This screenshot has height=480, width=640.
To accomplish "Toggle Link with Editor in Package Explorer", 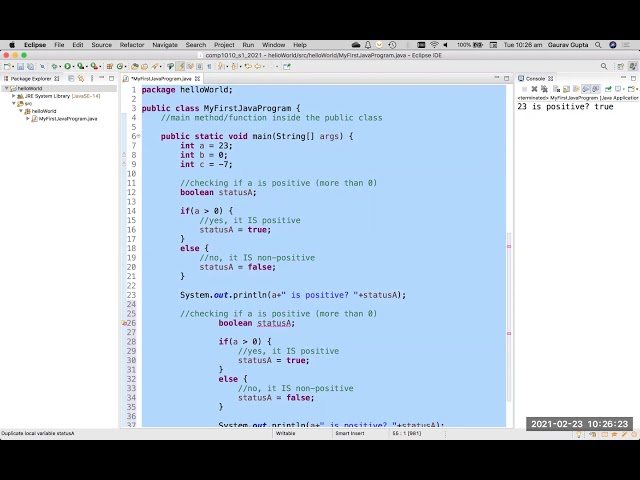I will (81, 78).
